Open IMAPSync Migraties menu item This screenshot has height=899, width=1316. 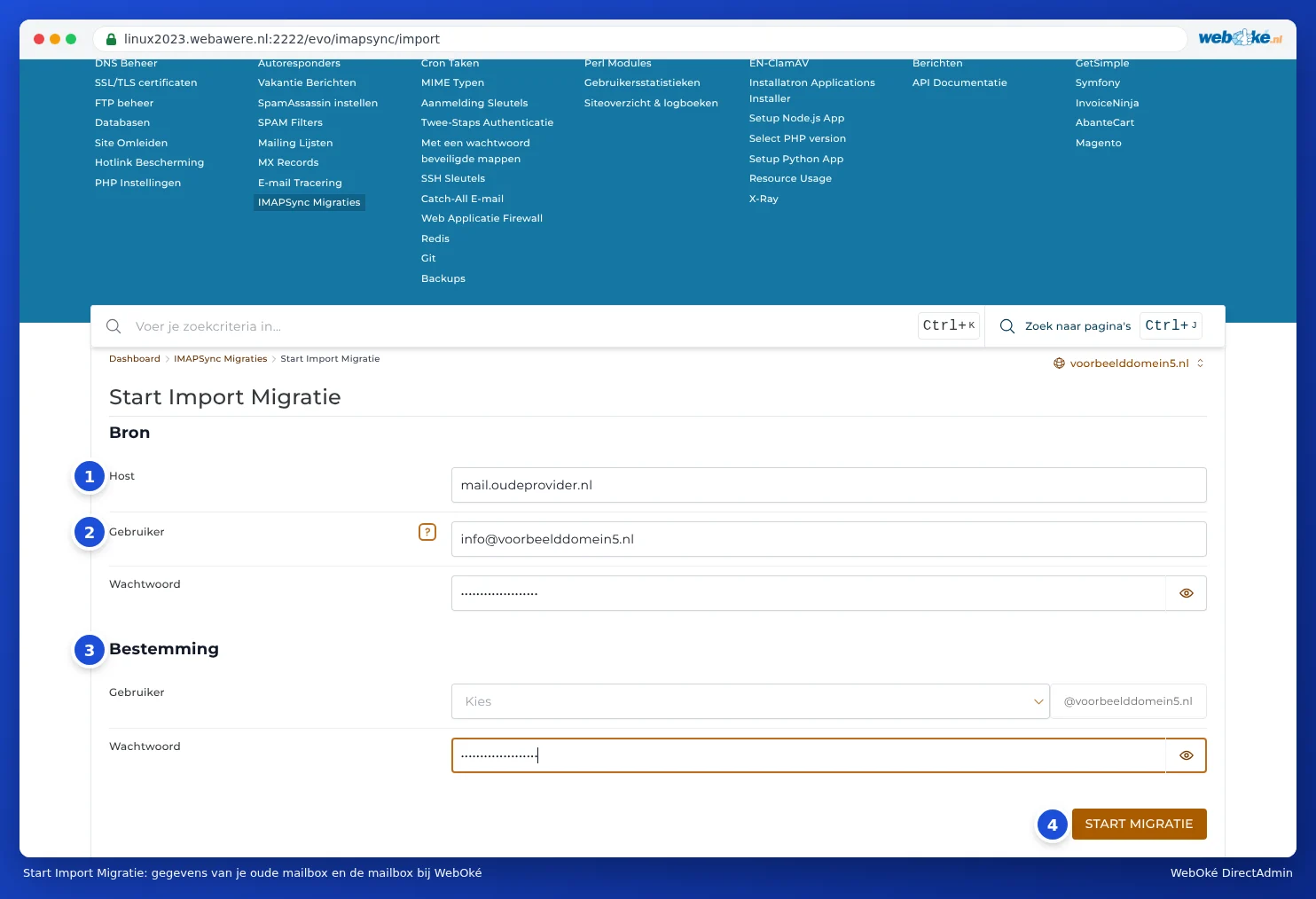coord(309,203)
